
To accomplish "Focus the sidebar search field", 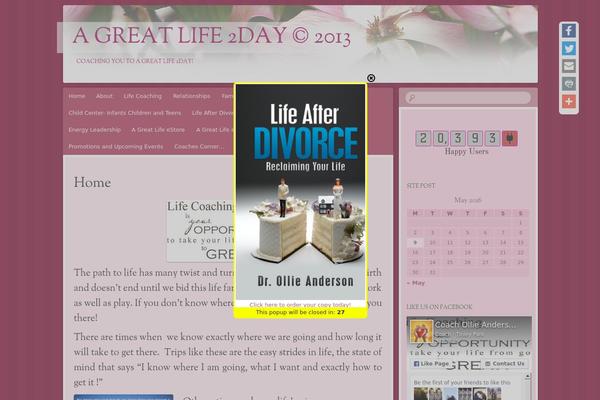I will point(468,98).
